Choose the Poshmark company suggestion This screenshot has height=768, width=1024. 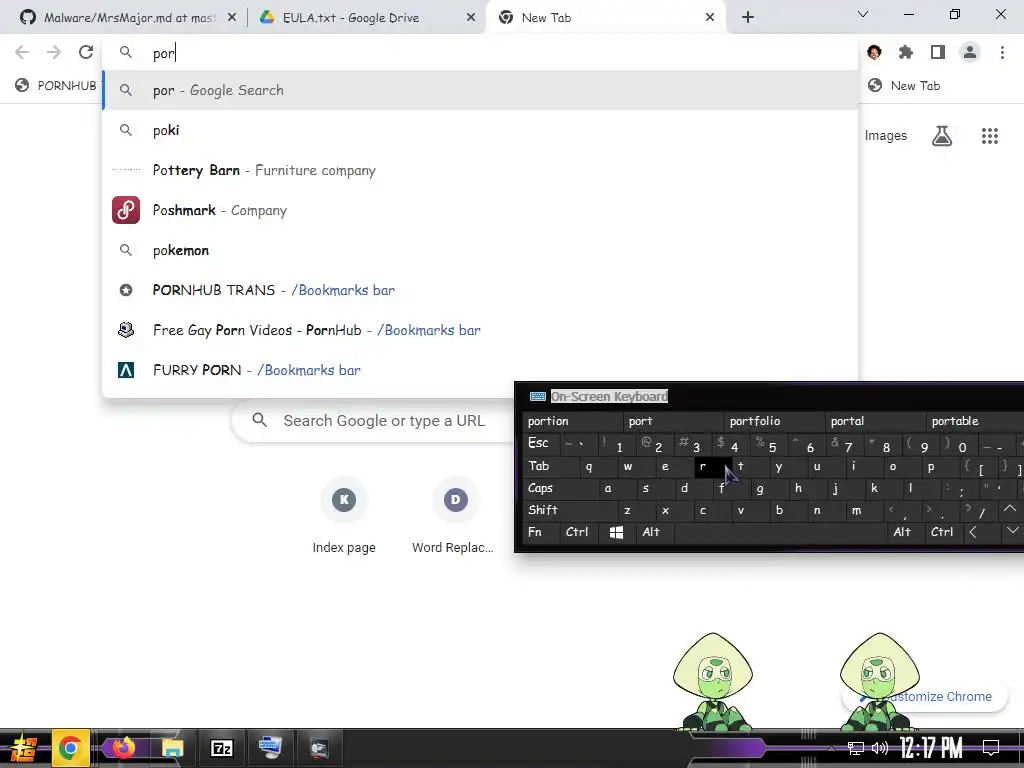[x=480, y=210]
